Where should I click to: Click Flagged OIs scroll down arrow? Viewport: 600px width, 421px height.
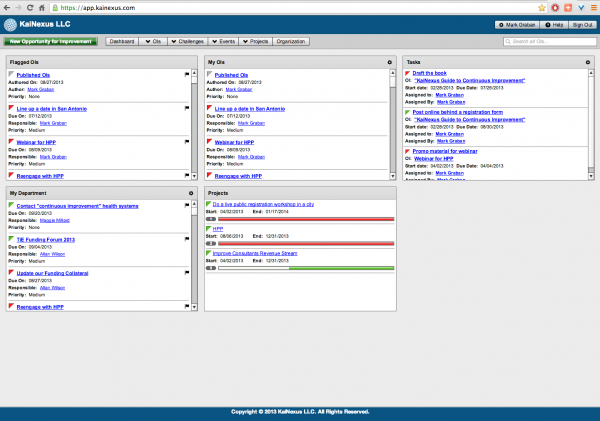tap(194, 176)
